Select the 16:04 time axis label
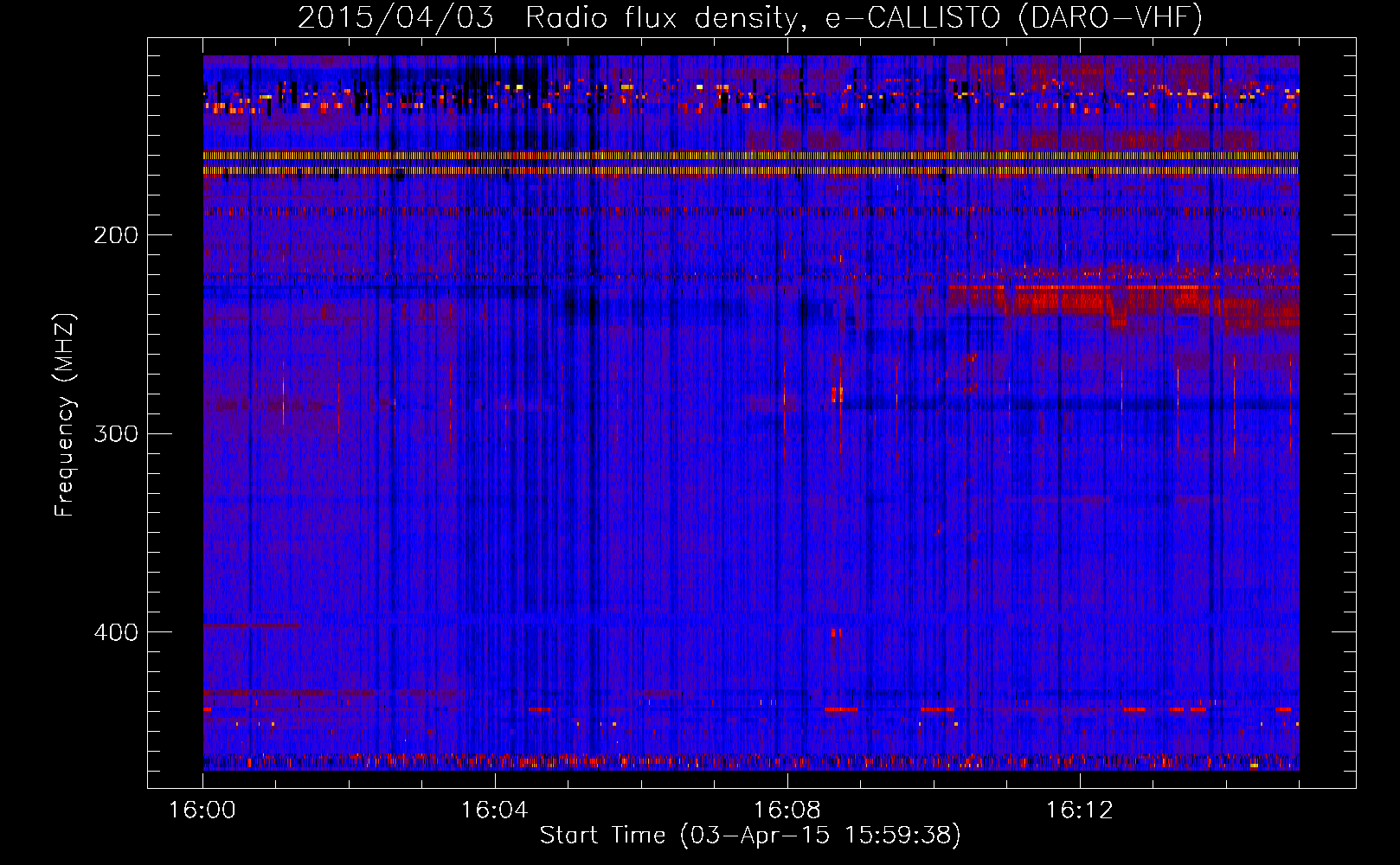This screenshot has height=865, width=1400. (494, 811)
